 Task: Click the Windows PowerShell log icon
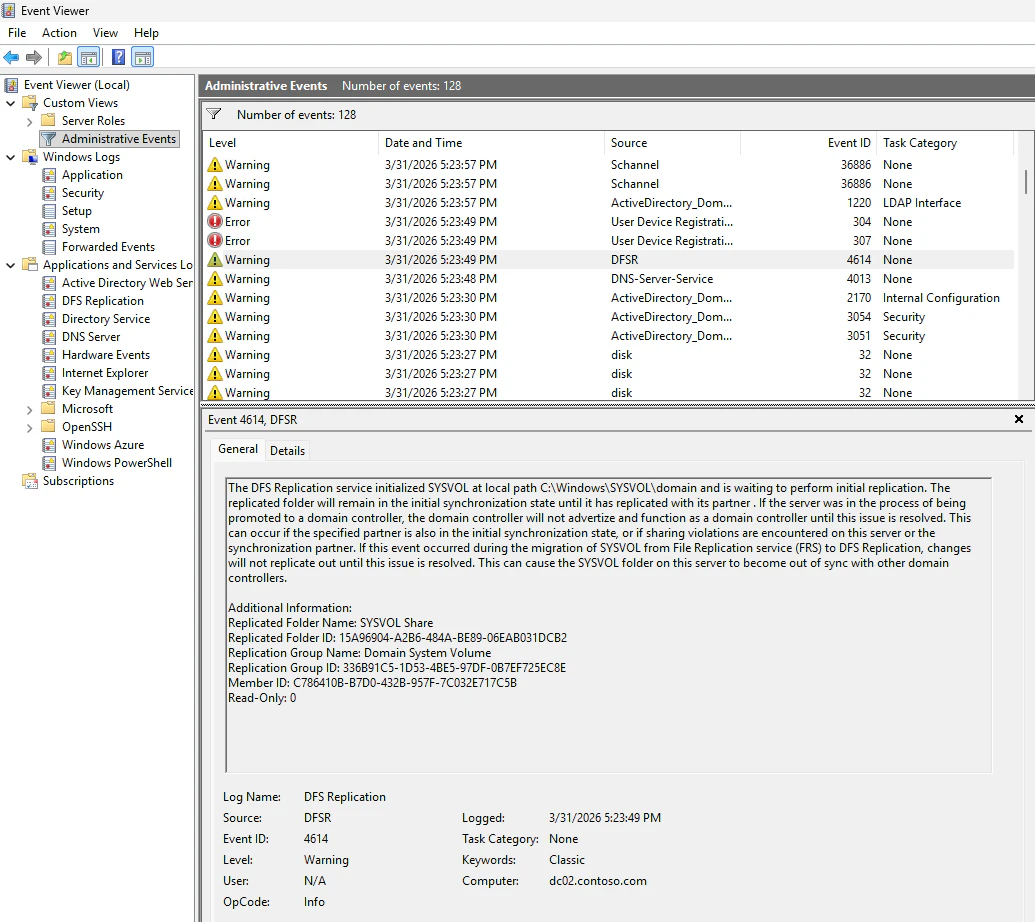coord(49,463)
